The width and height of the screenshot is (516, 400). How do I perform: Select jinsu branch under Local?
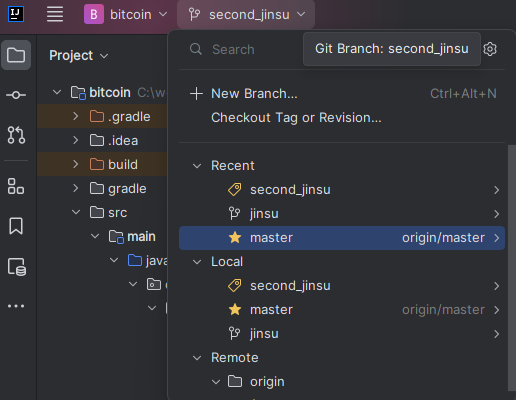[342, 334]
